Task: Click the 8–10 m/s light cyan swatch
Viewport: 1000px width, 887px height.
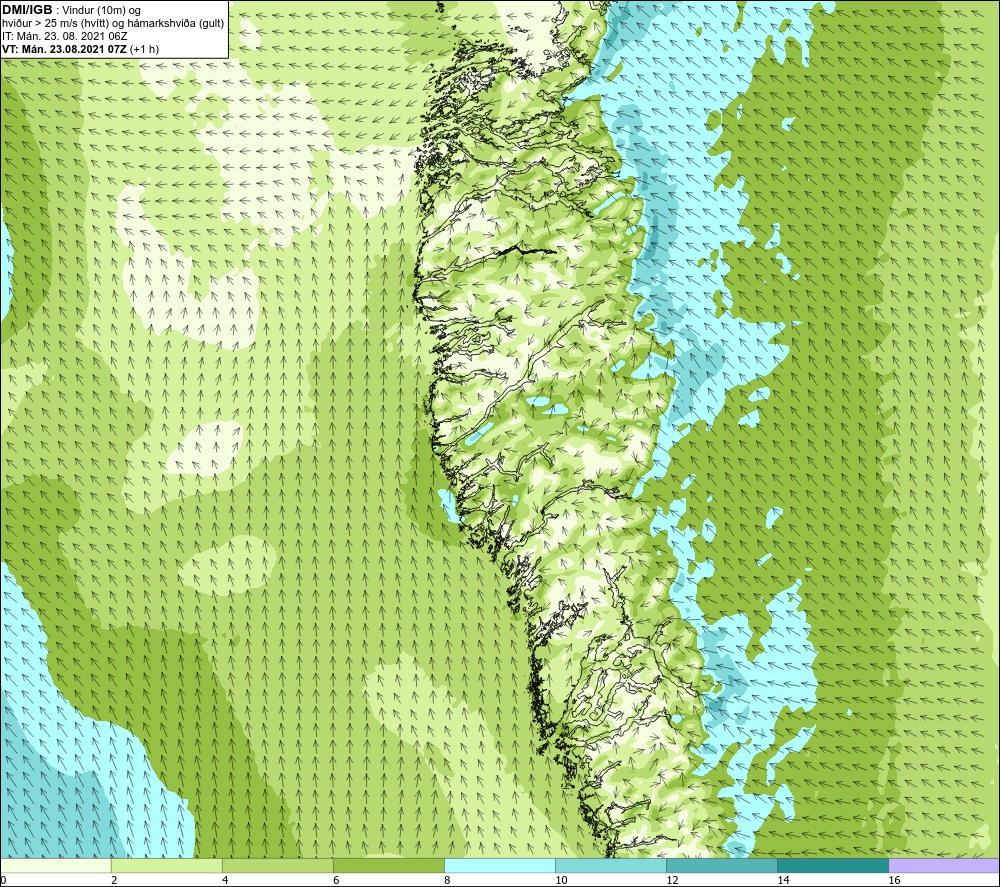Action: click(500, 866)
